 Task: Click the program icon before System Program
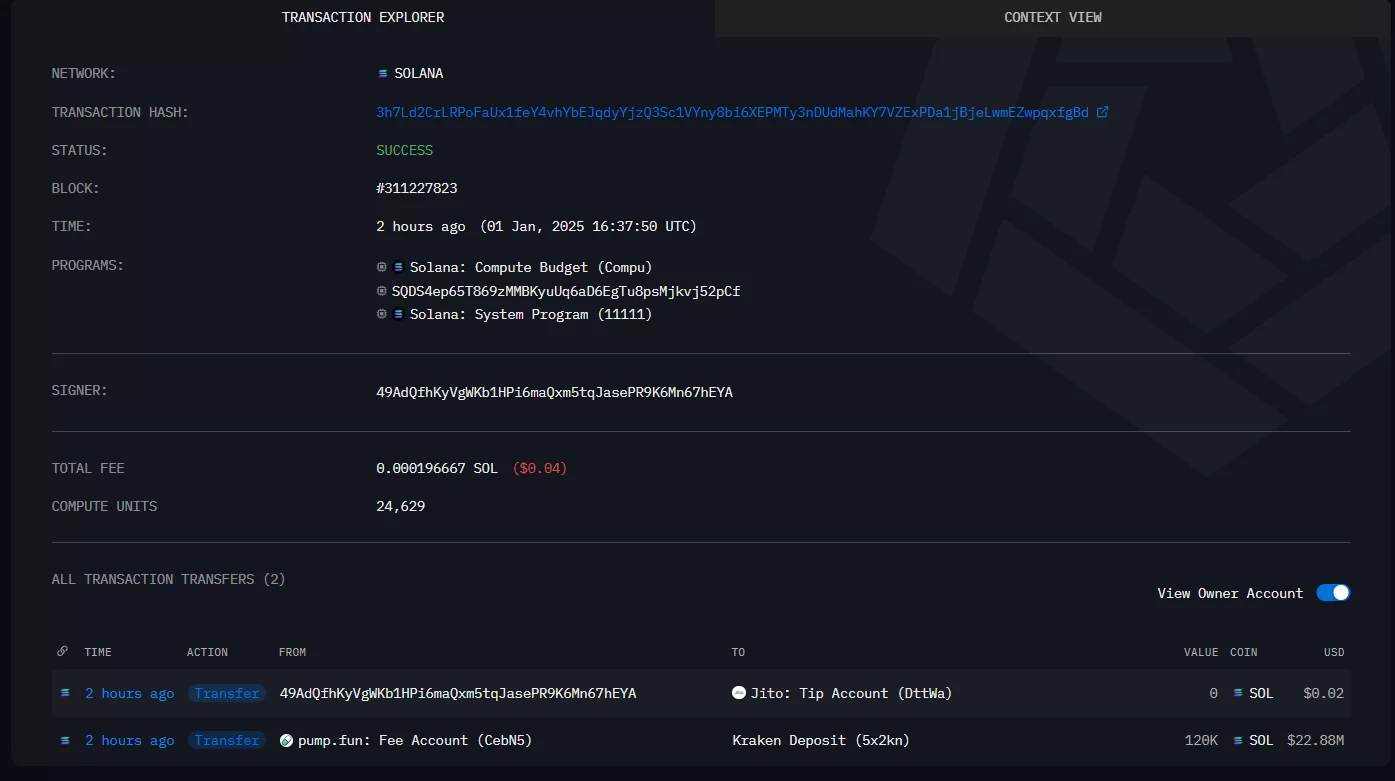(x=381, y=314)
